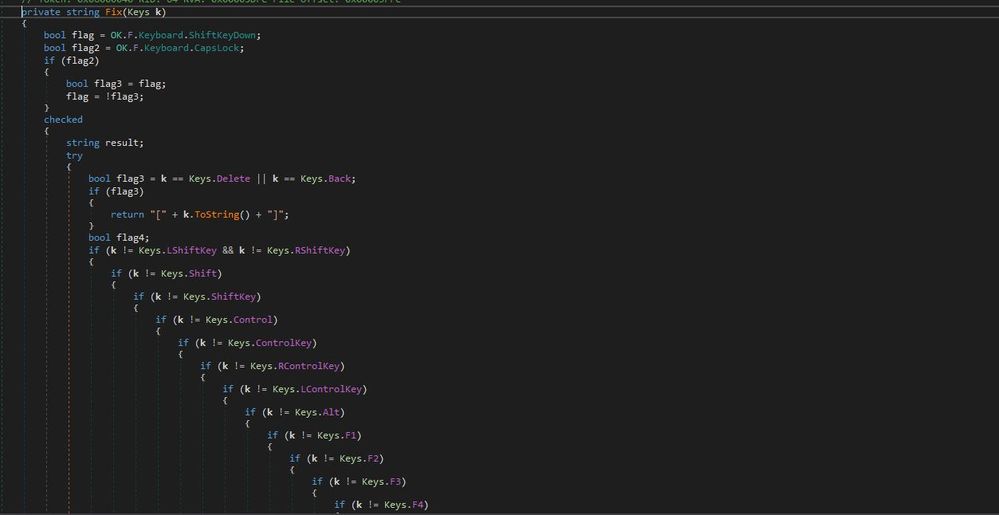Select LShiftKey in the shift key condition
The height and width of the screenshot is (515, 999).
(191, 250)
